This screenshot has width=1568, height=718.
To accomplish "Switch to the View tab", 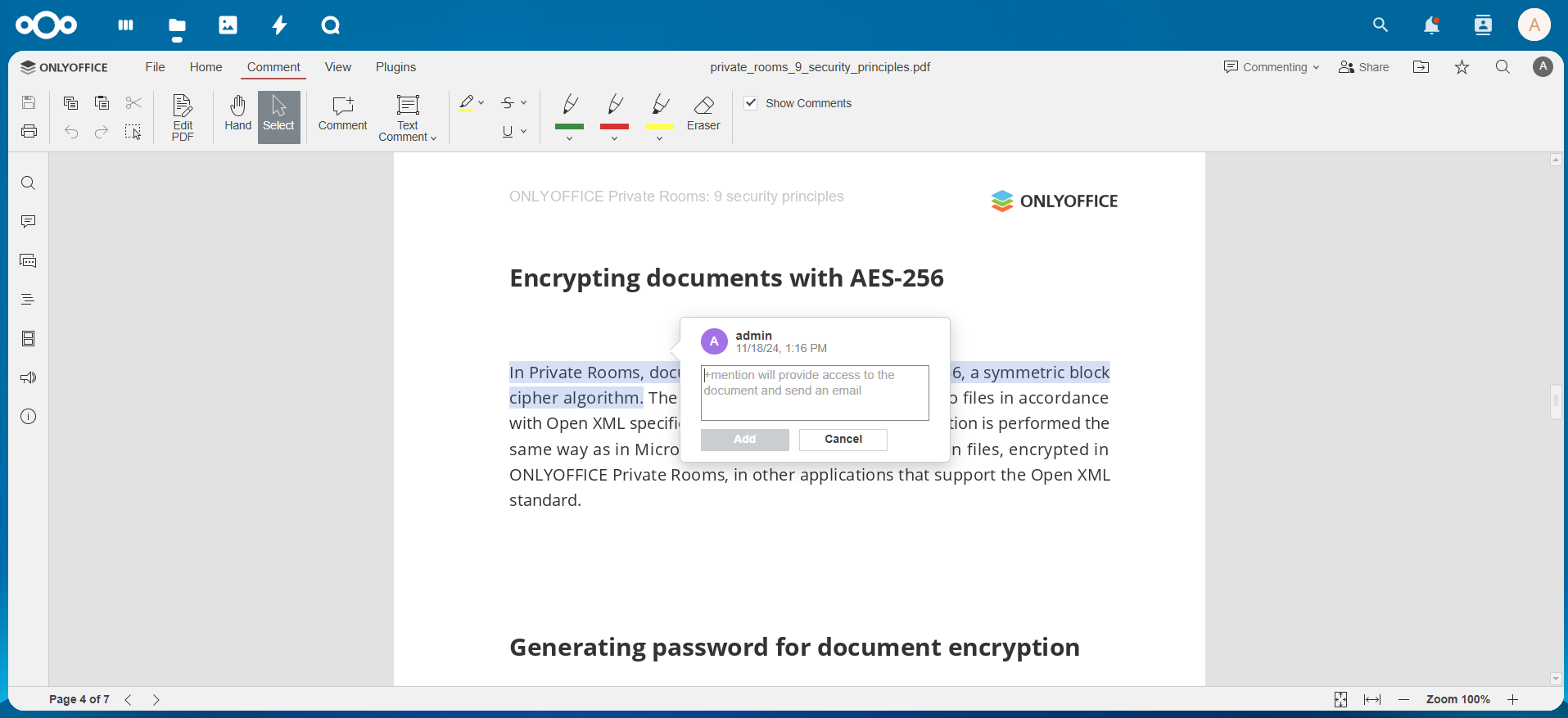I will [338, 67].
